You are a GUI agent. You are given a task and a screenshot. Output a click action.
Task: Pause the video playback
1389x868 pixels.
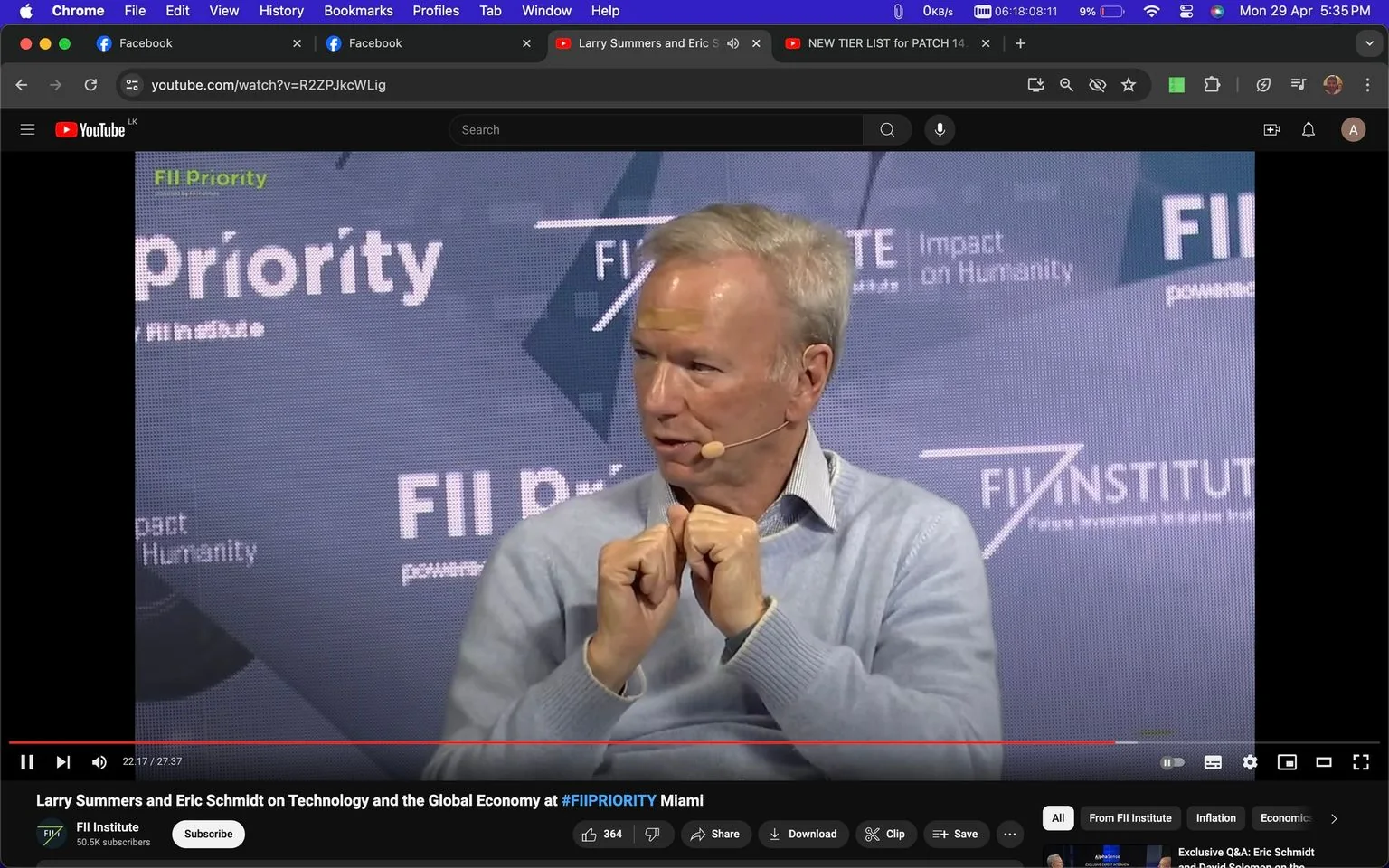pos(27,762)
